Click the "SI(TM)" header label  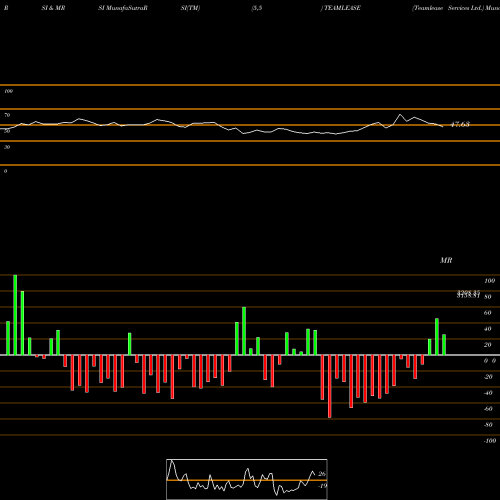(x=190, y=8)
